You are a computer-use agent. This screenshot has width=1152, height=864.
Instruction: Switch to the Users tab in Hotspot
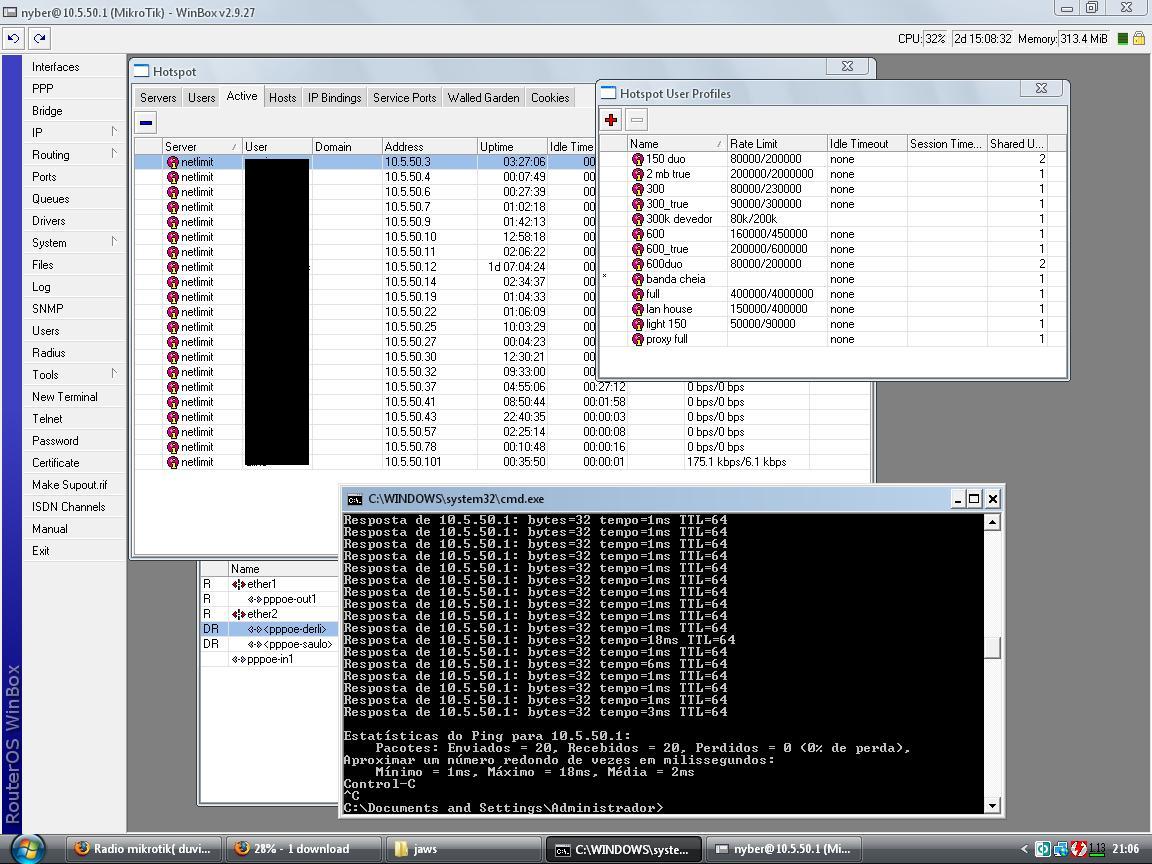pyautogui.click(x=201, y=98)
